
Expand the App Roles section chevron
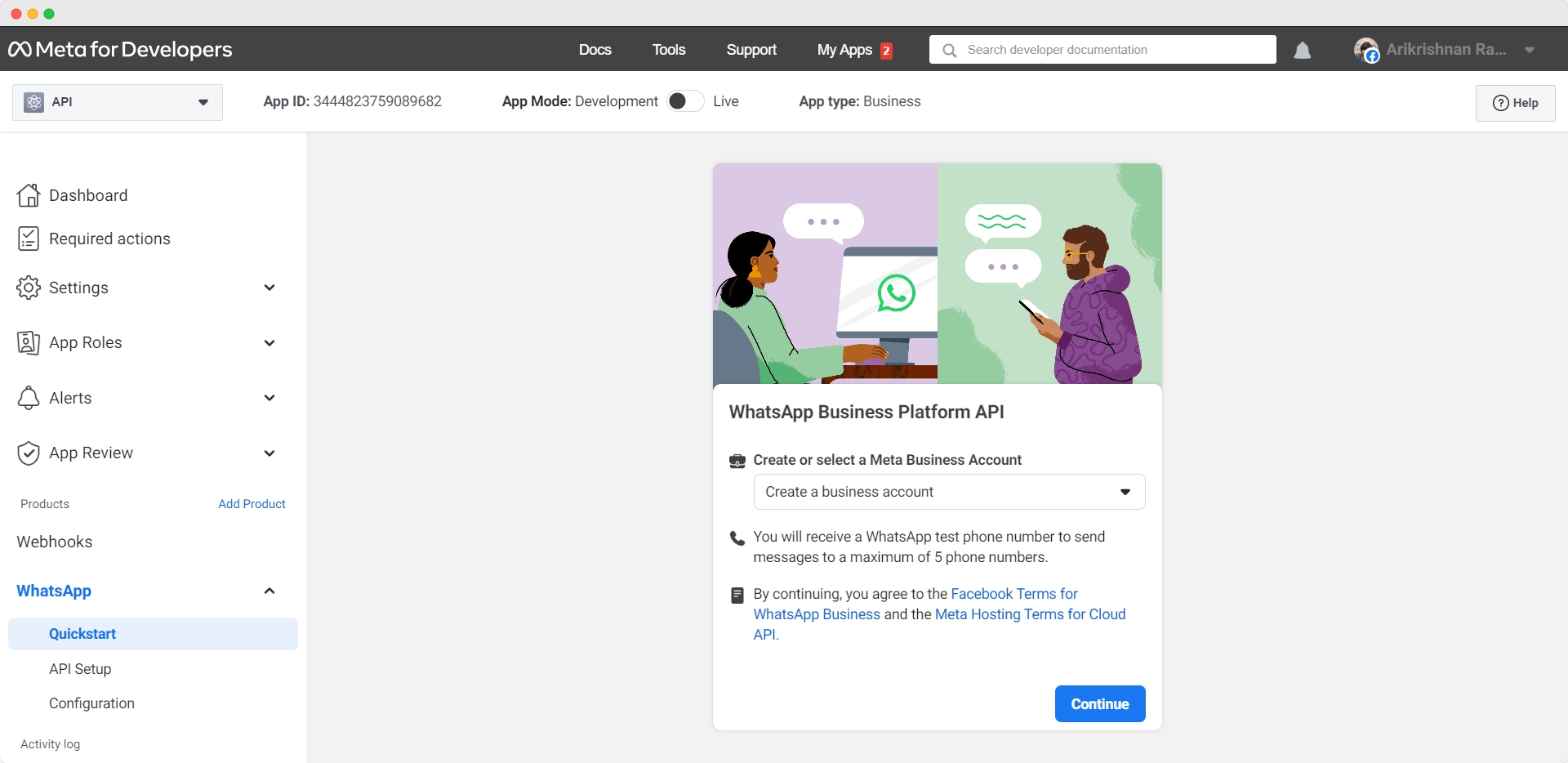269,343
